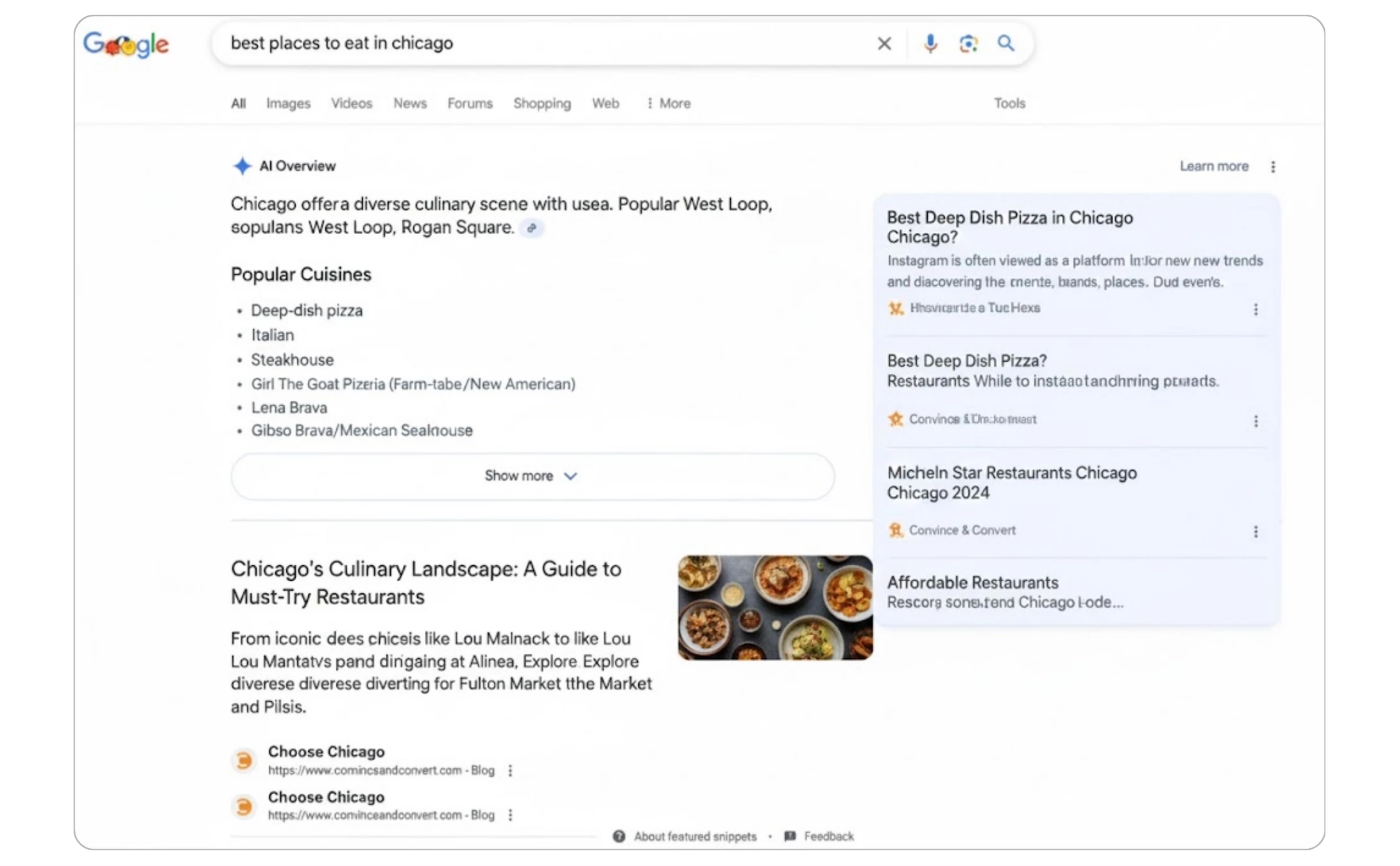This screenshot has width=1400, height=866.
Task: Open AI Overview three-dot options menu
Action: (1273, 167)
